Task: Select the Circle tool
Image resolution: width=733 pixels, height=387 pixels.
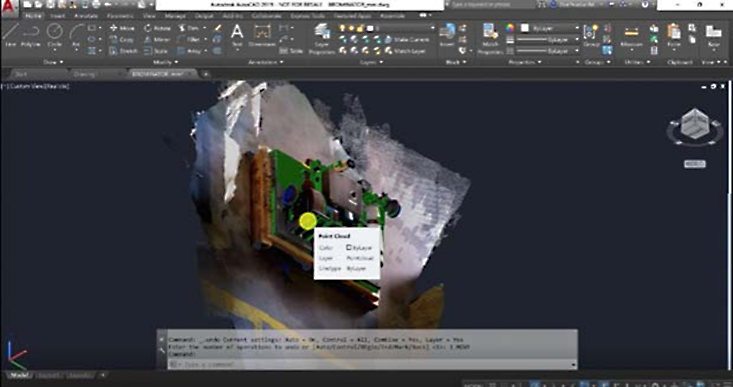Action: pos(55,35)
